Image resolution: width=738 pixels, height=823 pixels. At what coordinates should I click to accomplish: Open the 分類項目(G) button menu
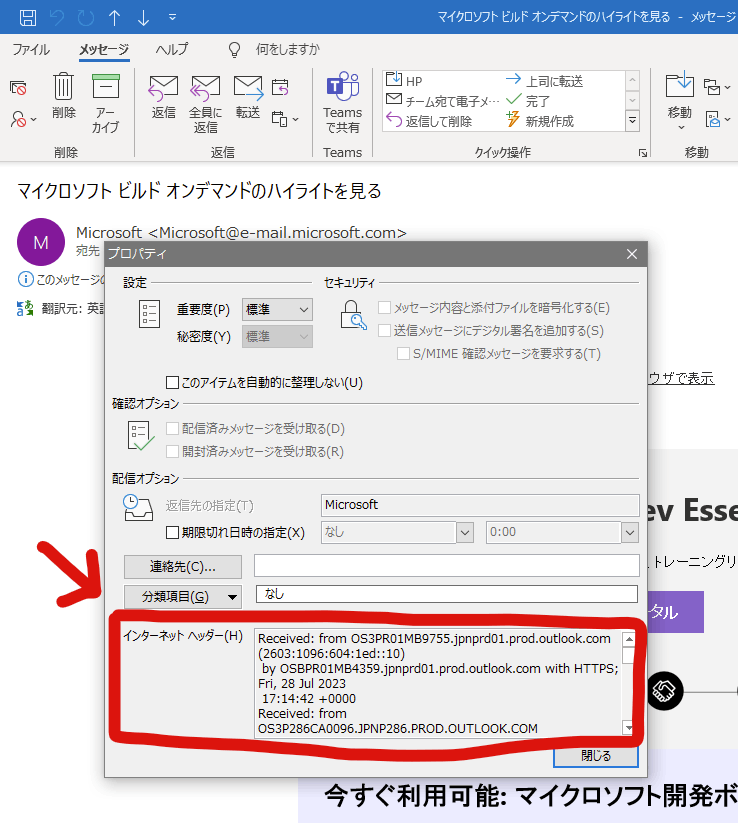tap(183, 597)
